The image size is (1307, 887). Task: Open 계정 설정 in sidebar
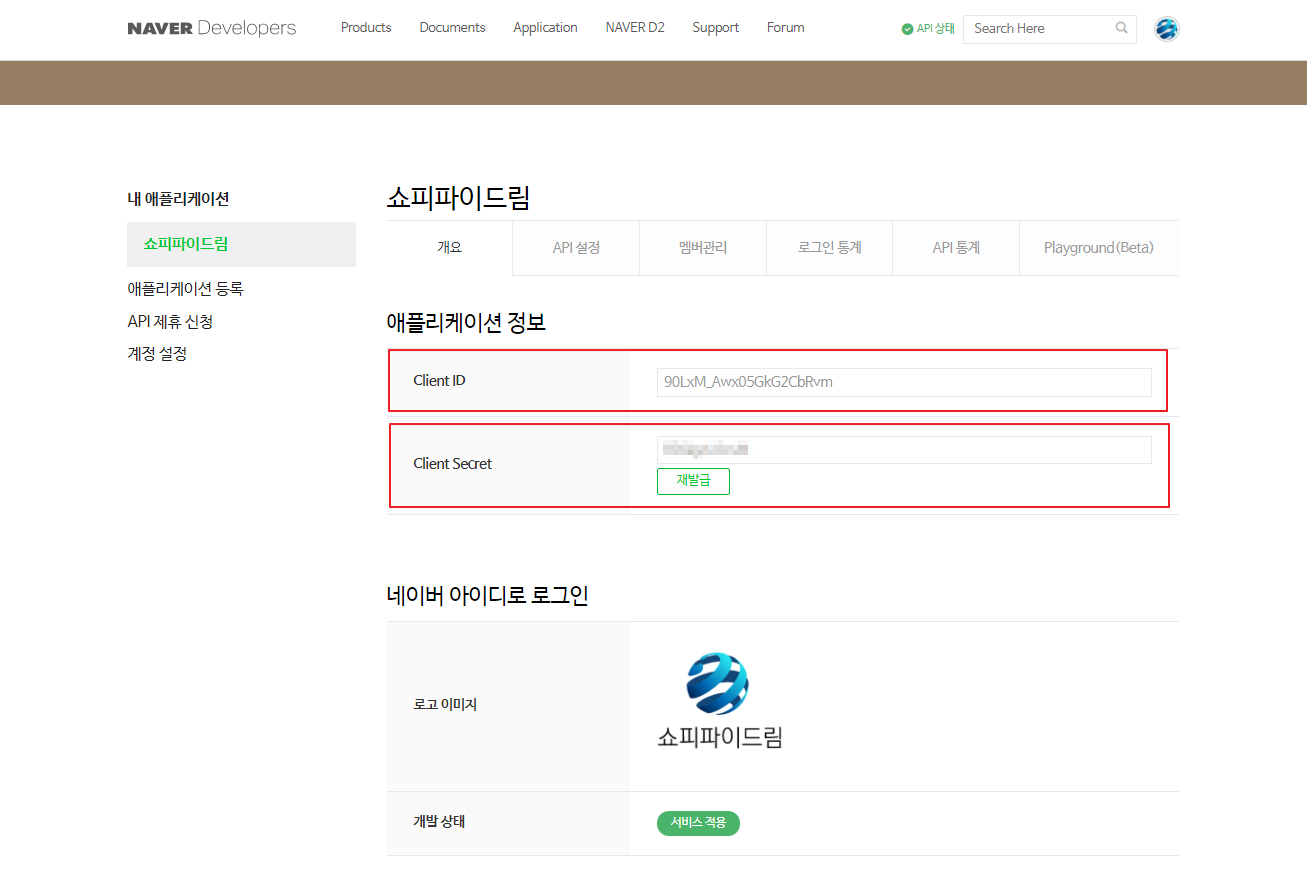(x=157, y=354)
